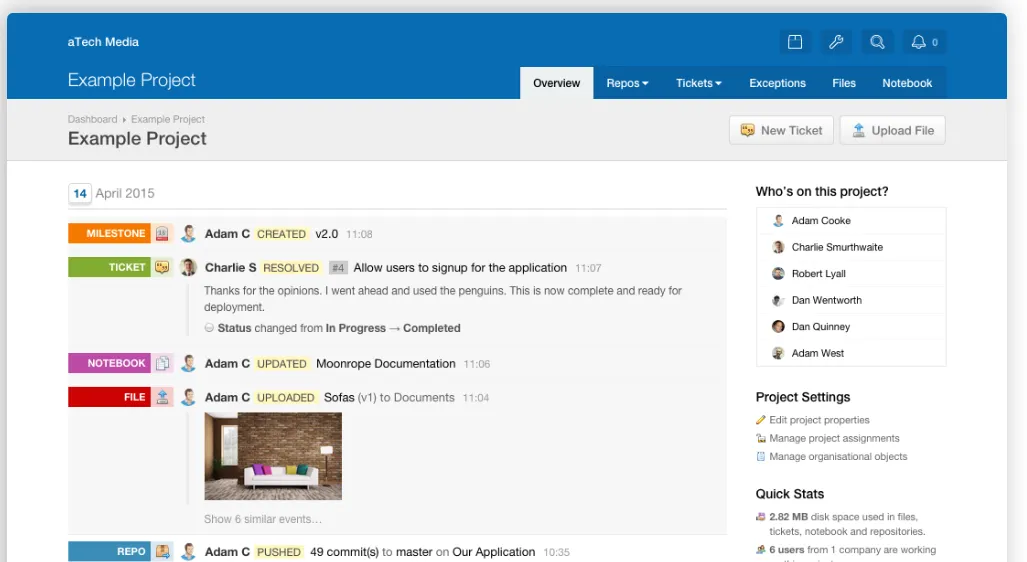Click the repo icon beside REPO label
Screen dimensions: 1027x562
pyautogui.click(x=162, y=552)
